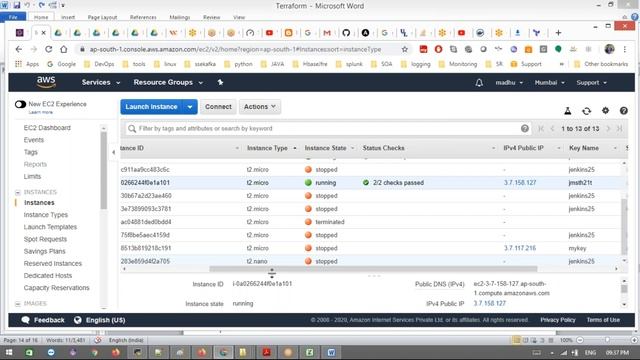Open Instance Types in sidebar

pyautogui.click(x=46, y=215)
